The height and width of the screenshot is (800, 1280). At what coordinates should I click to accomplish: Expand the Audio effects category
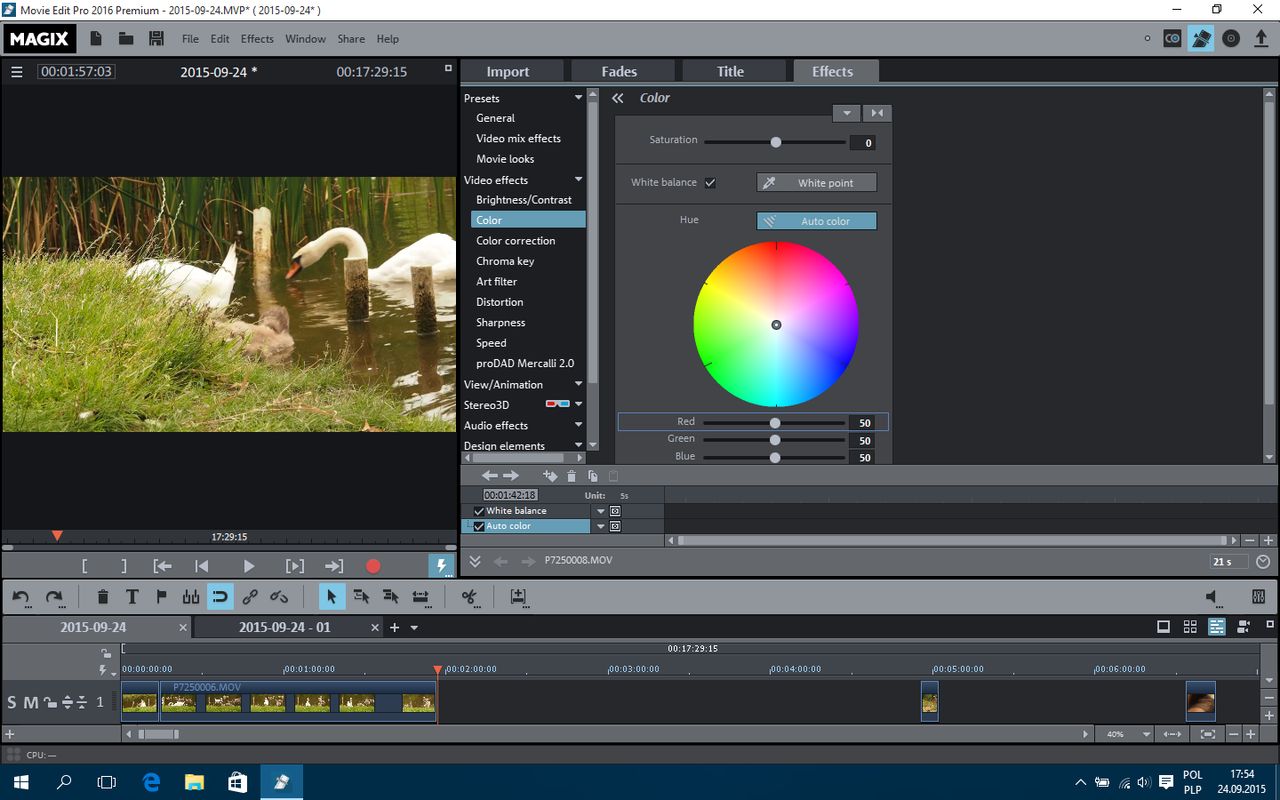(x=578, y=426)
